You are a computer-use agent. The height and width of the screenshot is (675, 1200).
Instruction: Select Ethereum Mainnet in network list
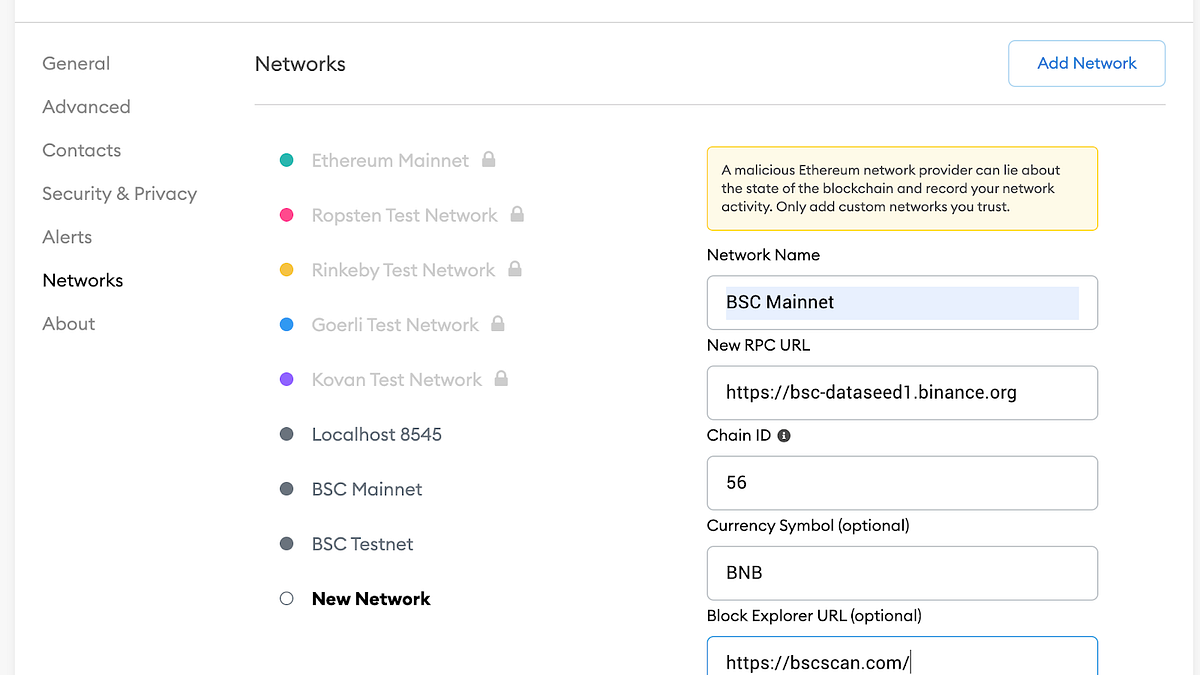[x=390, y=160]
